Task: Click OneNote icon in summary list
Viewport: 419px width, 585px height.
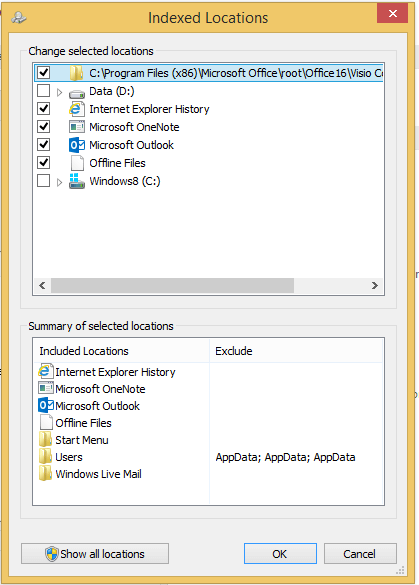Action: coord(46,388)
